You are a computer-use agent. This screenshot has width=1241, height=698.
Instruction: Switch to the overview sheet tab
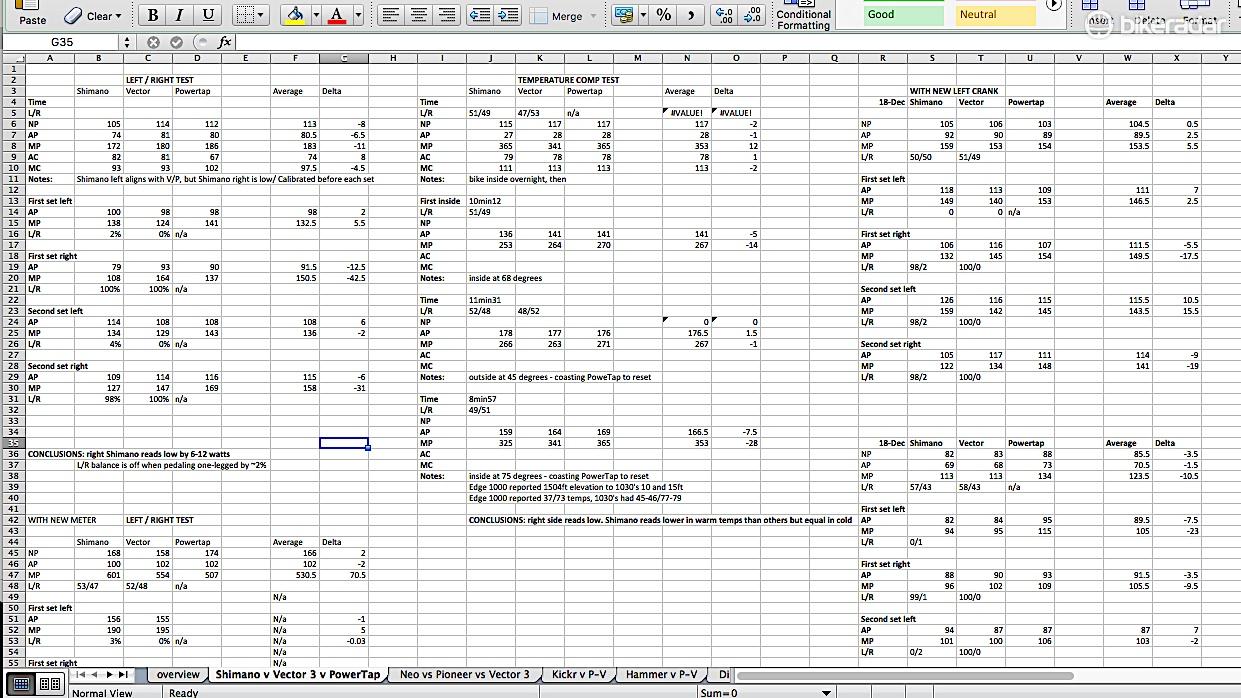click(x=179, y=675)
